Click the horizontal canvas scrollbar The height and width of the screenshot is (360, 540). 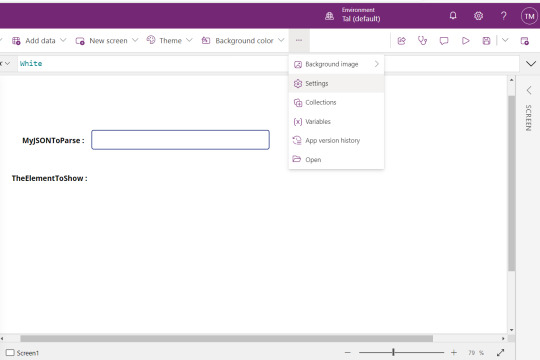coord(226,339)
